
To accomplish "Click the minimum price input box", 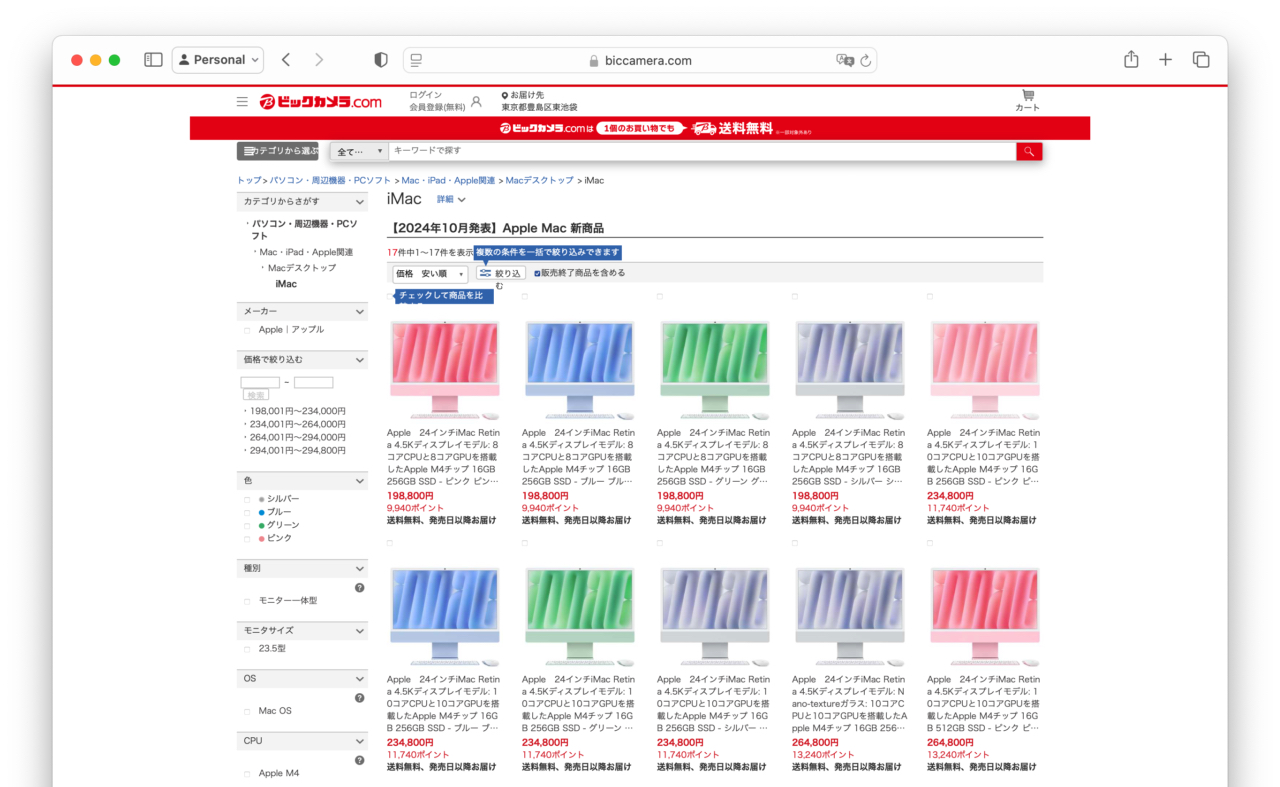I will (260, 382).
